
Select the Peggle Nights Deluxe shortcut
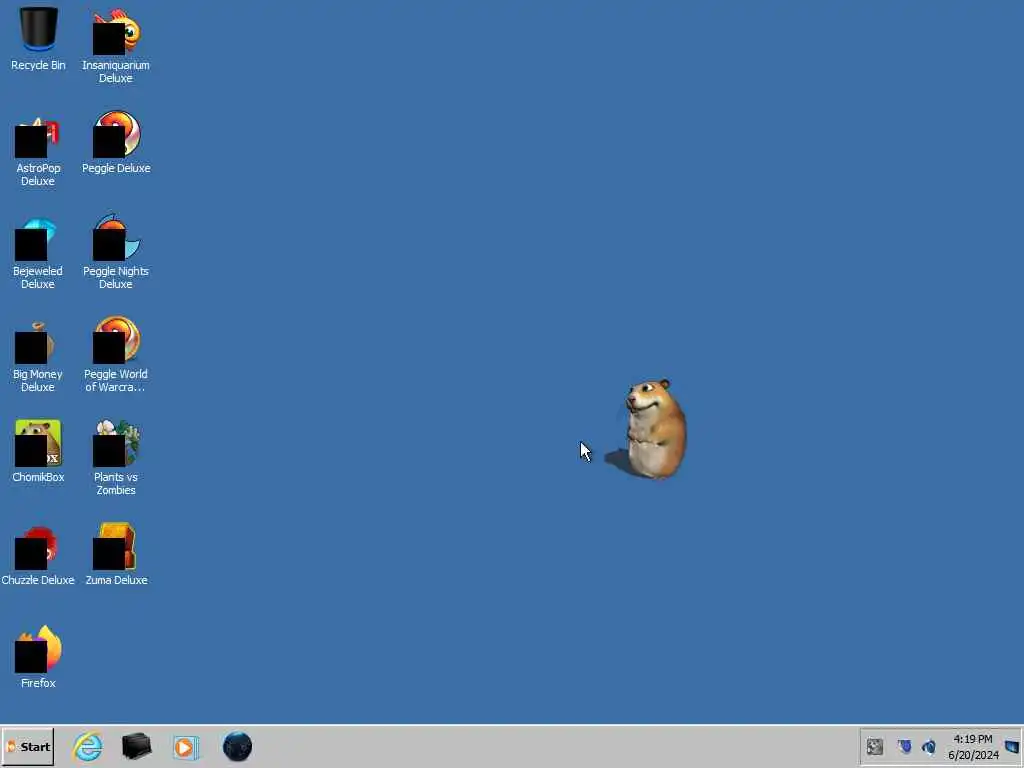pyautogui.click(x=116, y=252)
